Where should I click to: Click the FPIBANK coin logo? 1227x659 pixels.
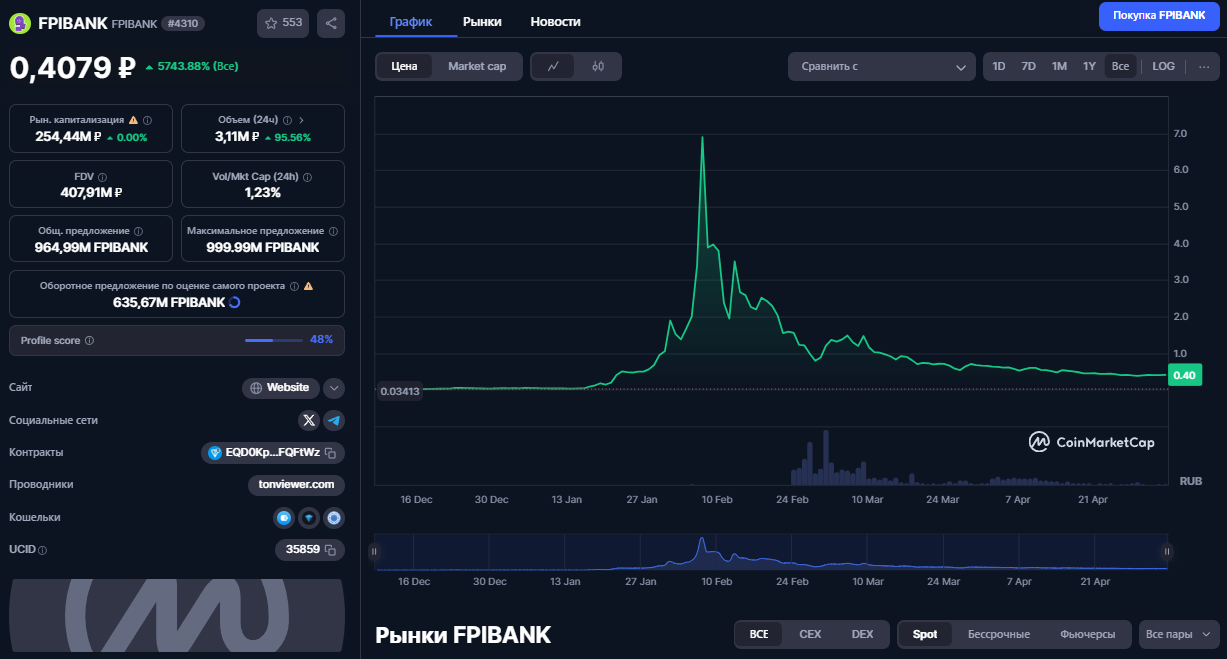(x=20, y=23)
